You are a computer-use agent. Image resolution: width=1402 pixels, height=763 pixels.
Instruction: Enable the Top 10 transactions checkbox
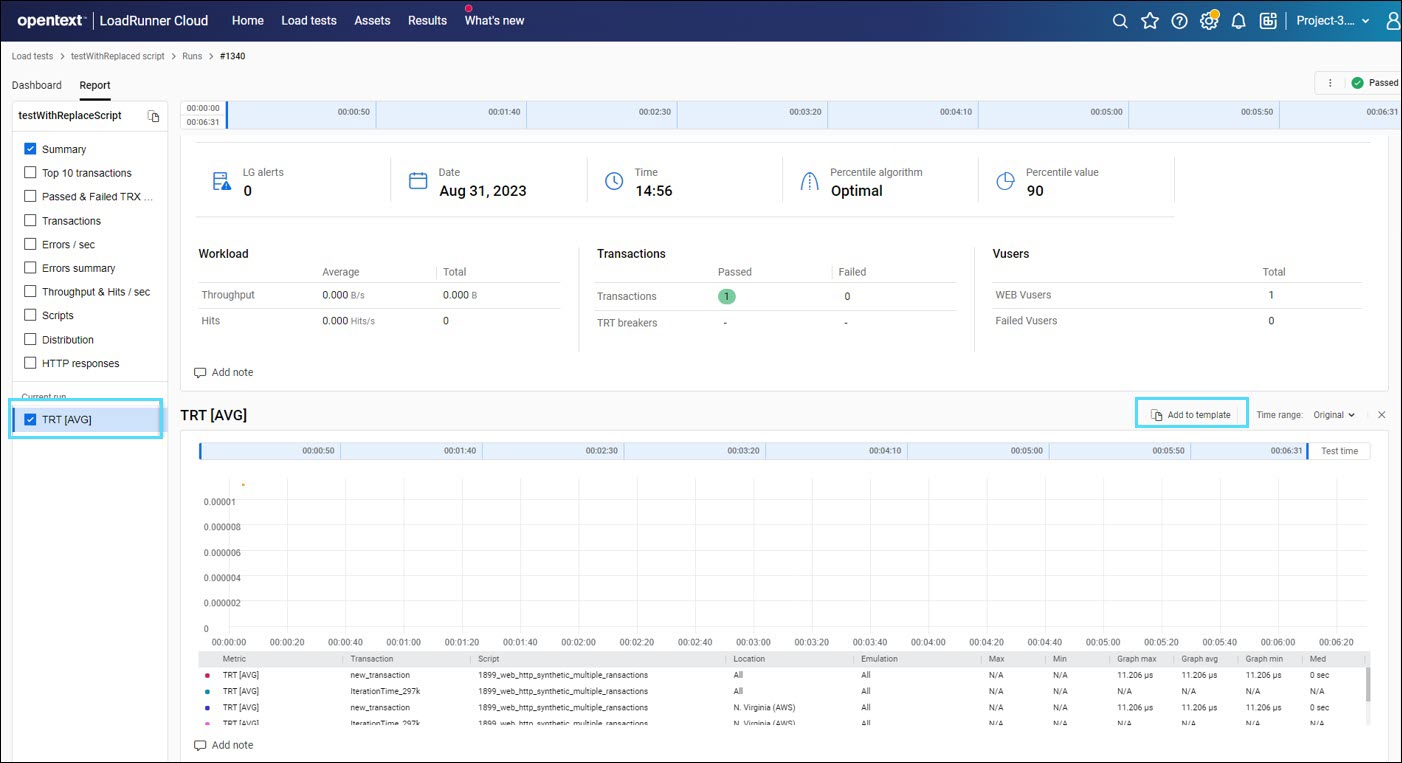tap(30, 173)
